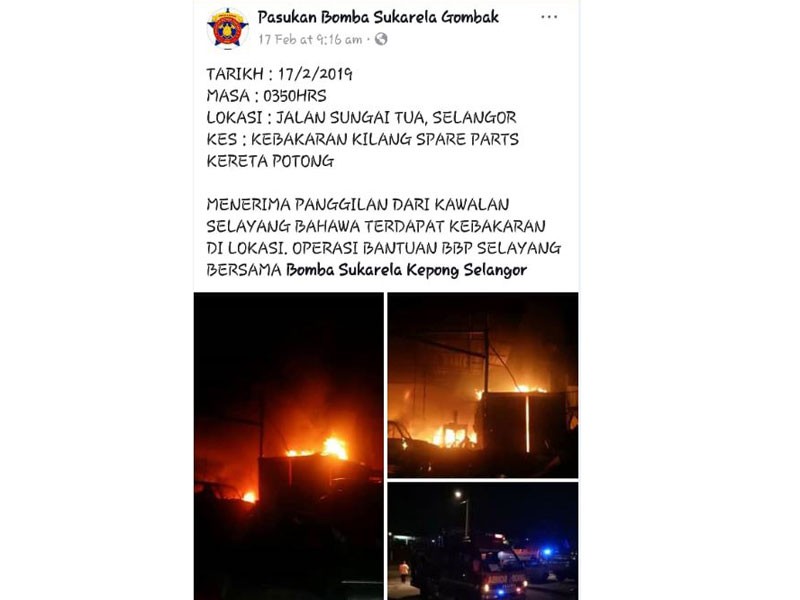
Task: Click the MASA : 0350HRS text line
Action: click(x=266, y=96)
